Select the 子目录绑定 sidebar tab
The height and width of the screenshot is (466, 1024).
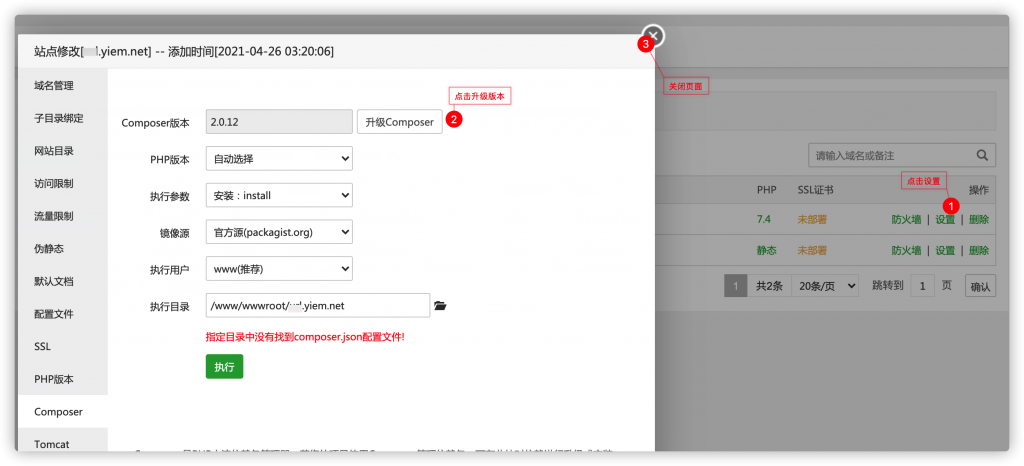coord(63,118)
